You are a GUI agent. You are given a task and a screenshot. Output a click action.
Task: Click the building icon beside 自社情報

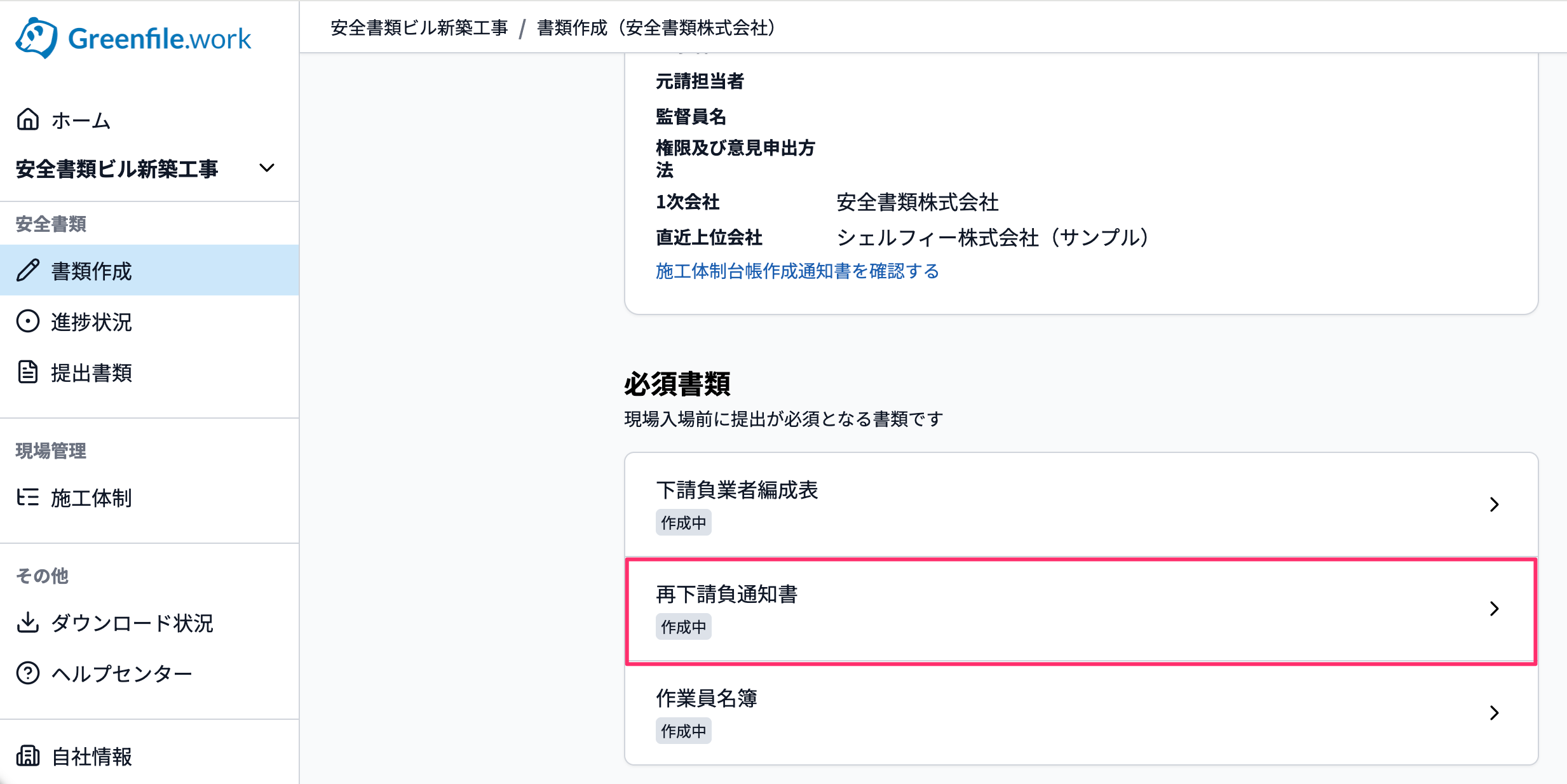coord(28,756)
